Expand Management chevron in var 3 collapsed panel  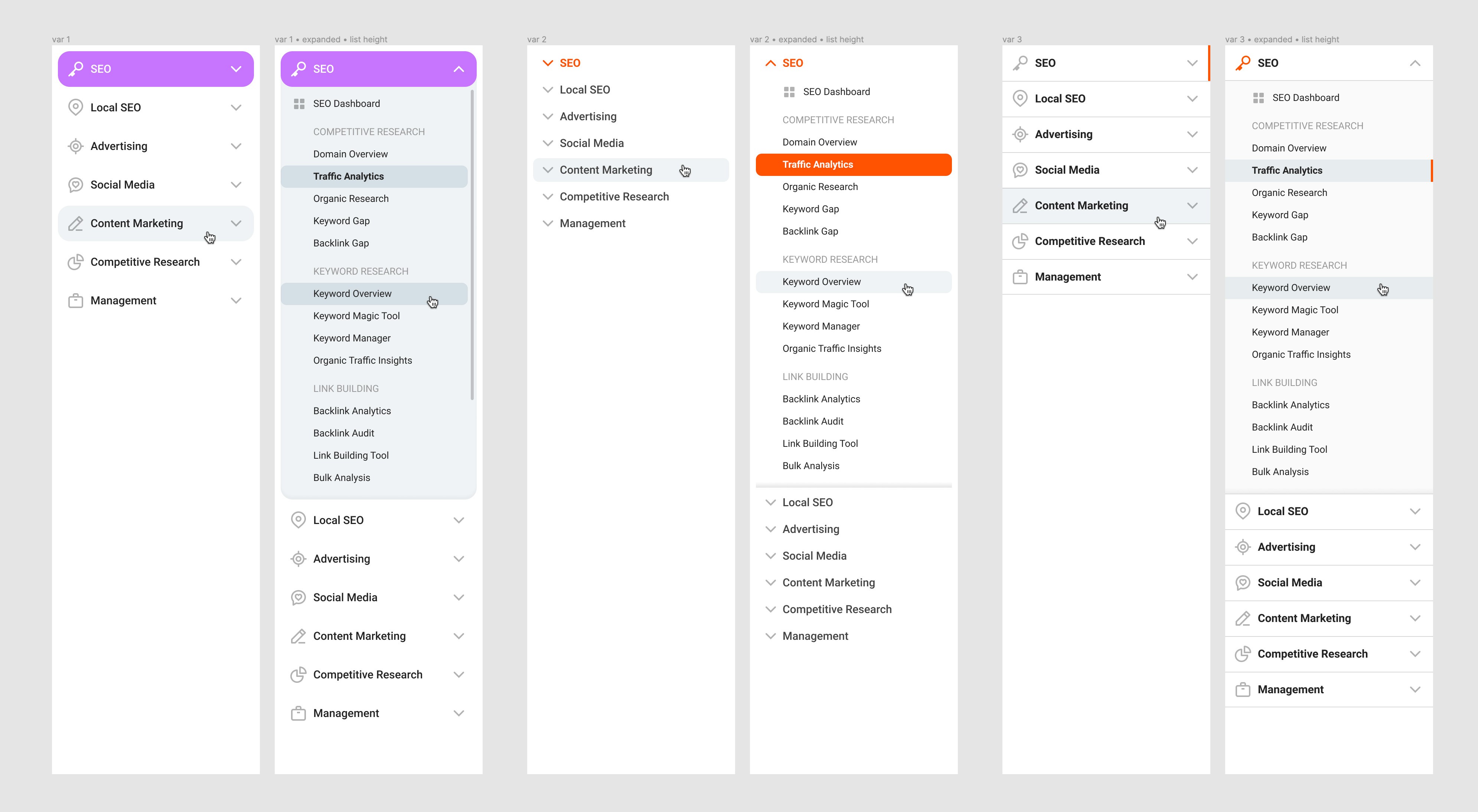(1192, 277)
